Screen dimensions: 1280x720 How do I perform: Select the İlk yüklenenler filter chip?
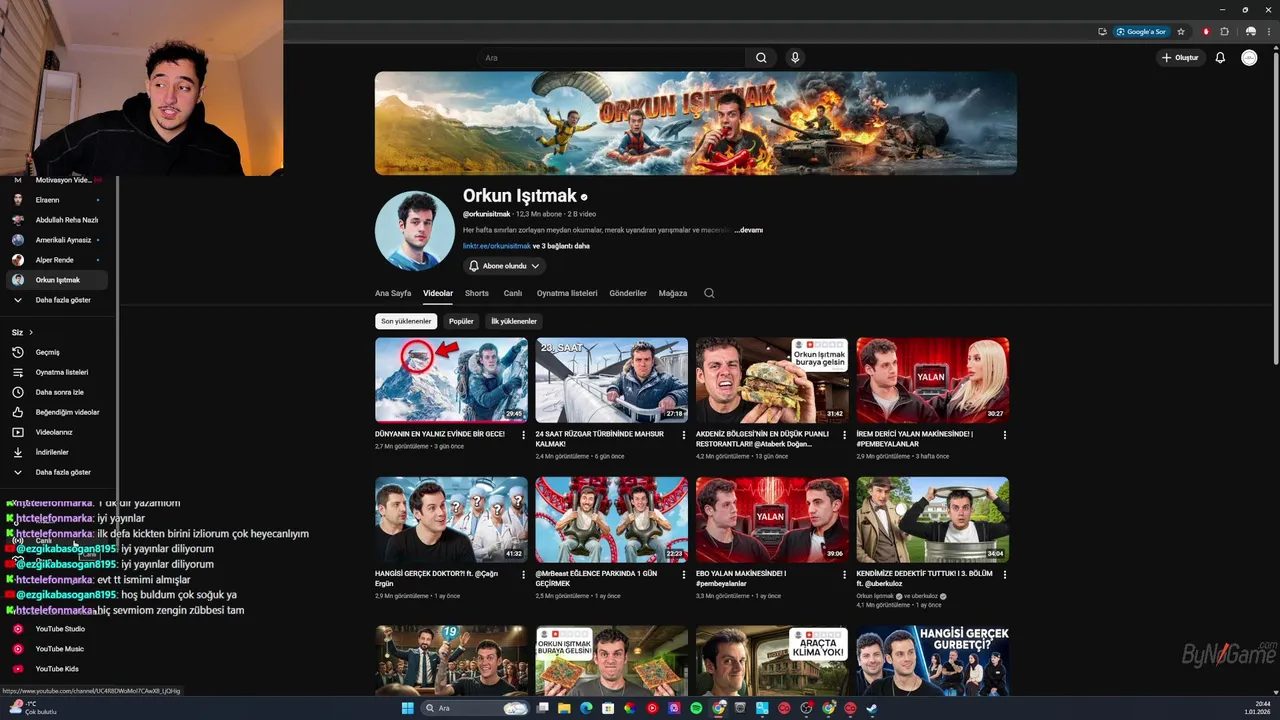tap(514, 321)
